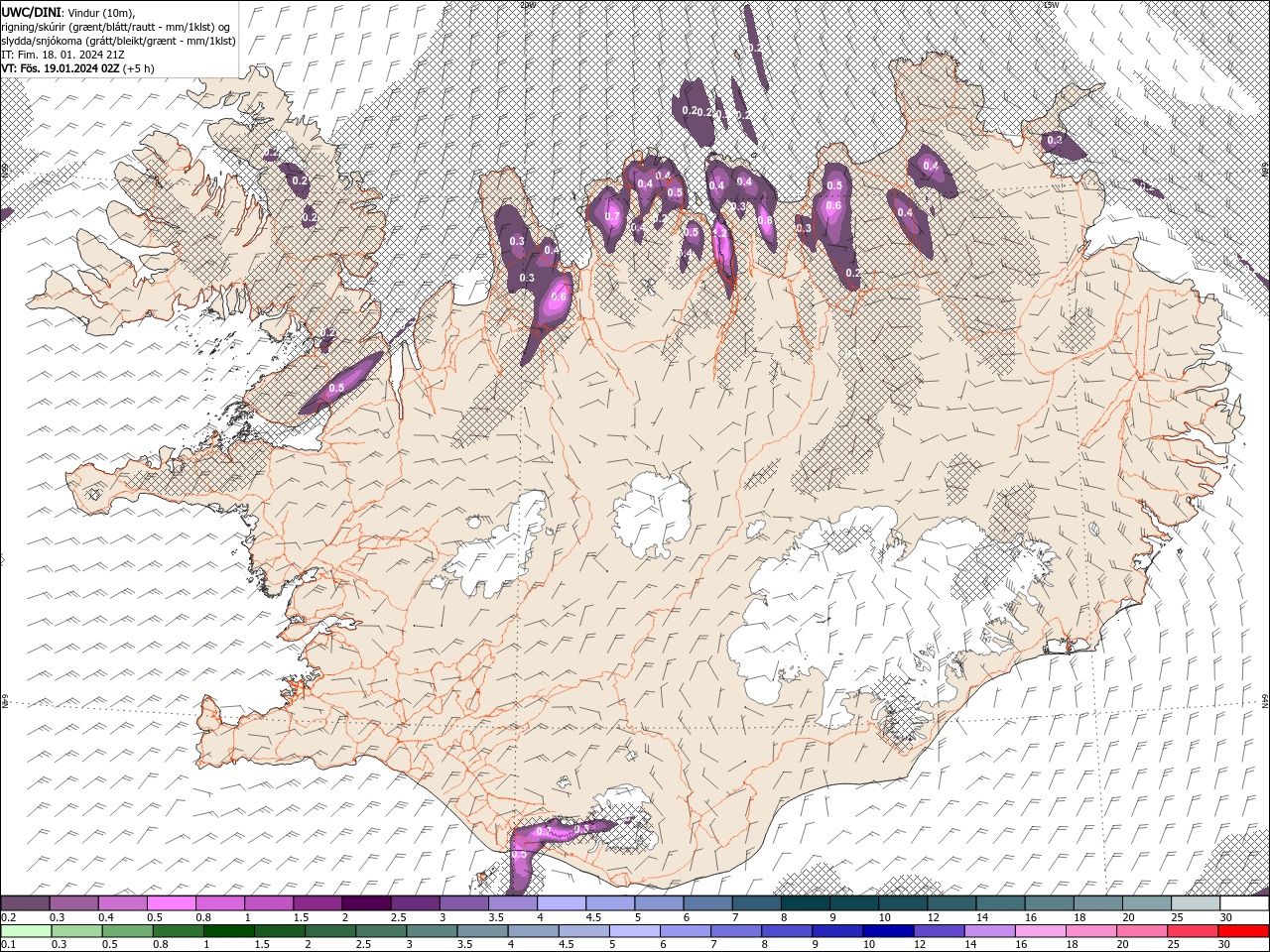This screenshot has height=952, width=1270.
Task: Click the deep navy 10 swatch in the lower legend
Action: [889, 931]
